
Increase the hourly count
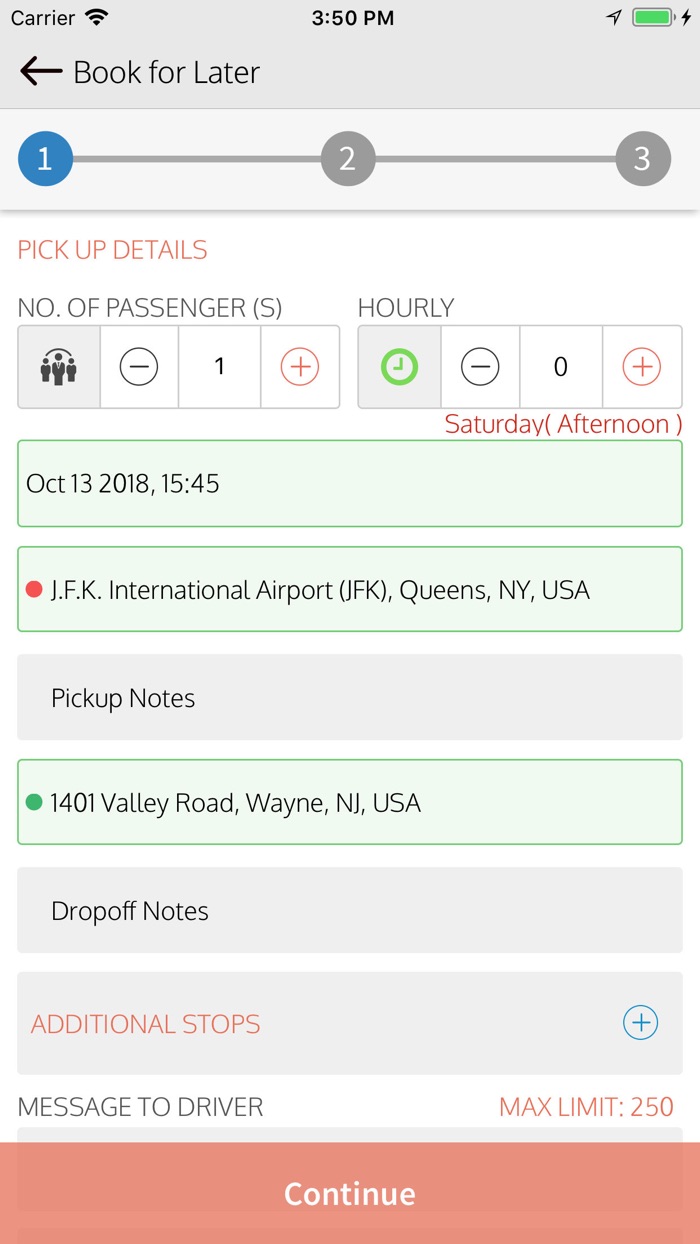641,367
